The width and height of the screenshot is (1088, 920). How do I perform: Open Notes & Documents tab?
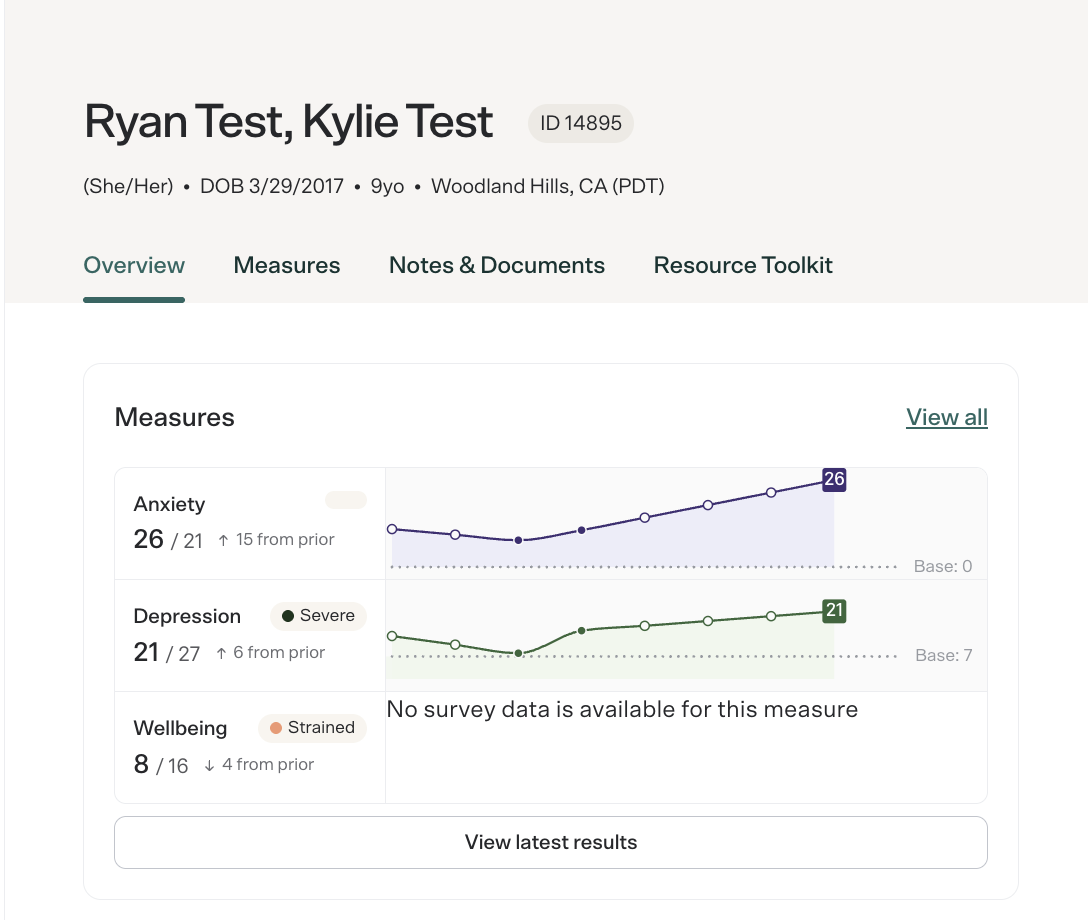pyautogui.click(x=497, y=265)
